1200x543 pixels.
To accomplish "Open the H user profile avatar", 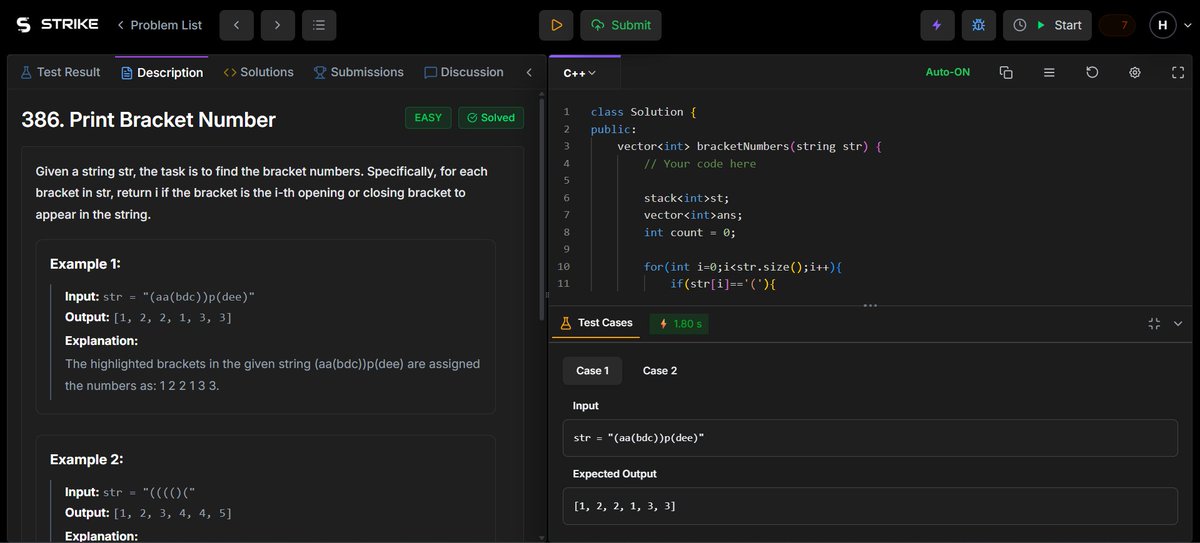I will pyautogui.click(x=1162, y=25).
